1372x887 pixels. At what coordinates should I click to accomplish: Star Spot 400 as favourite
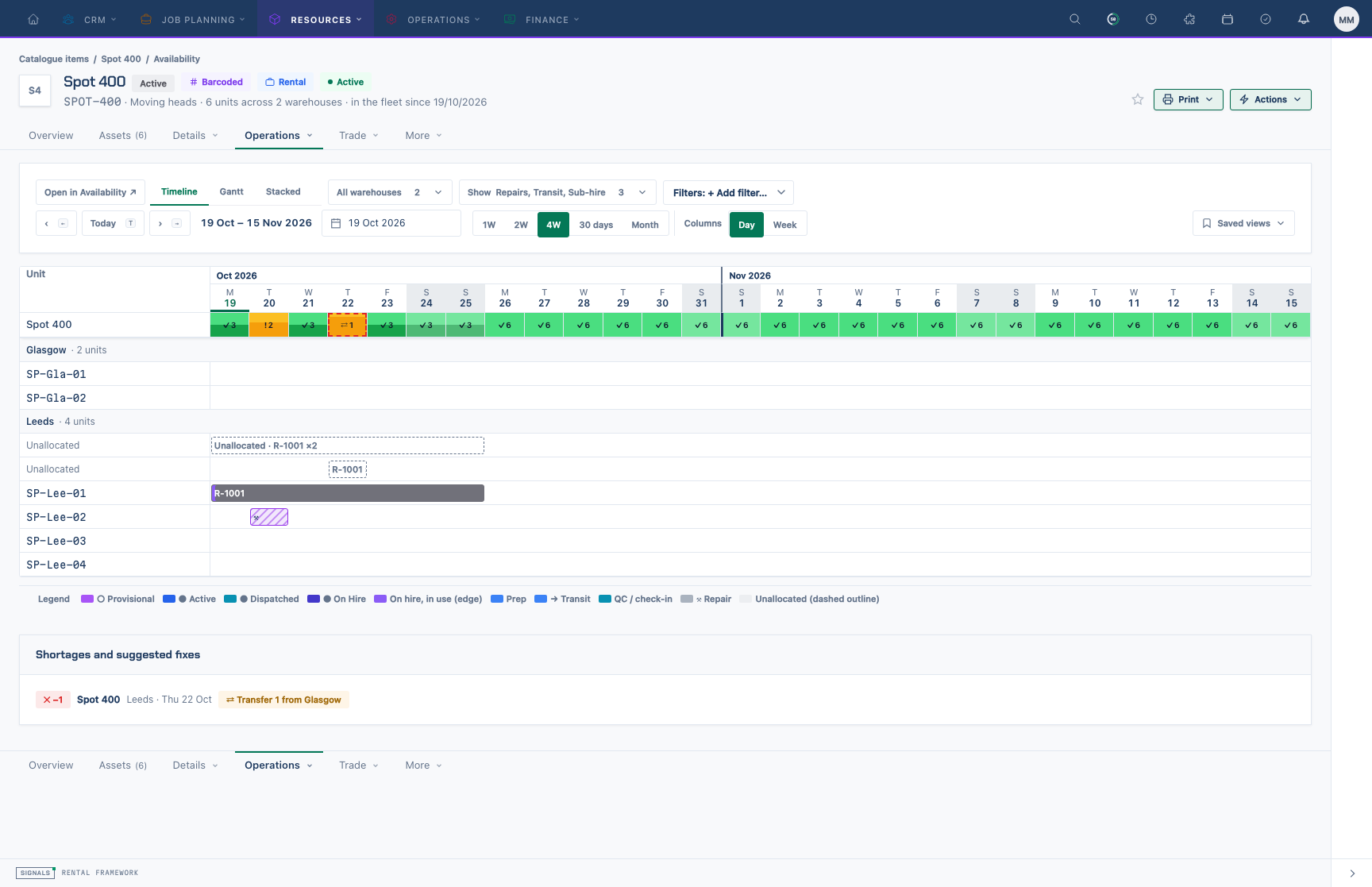tap(1138, 99)
